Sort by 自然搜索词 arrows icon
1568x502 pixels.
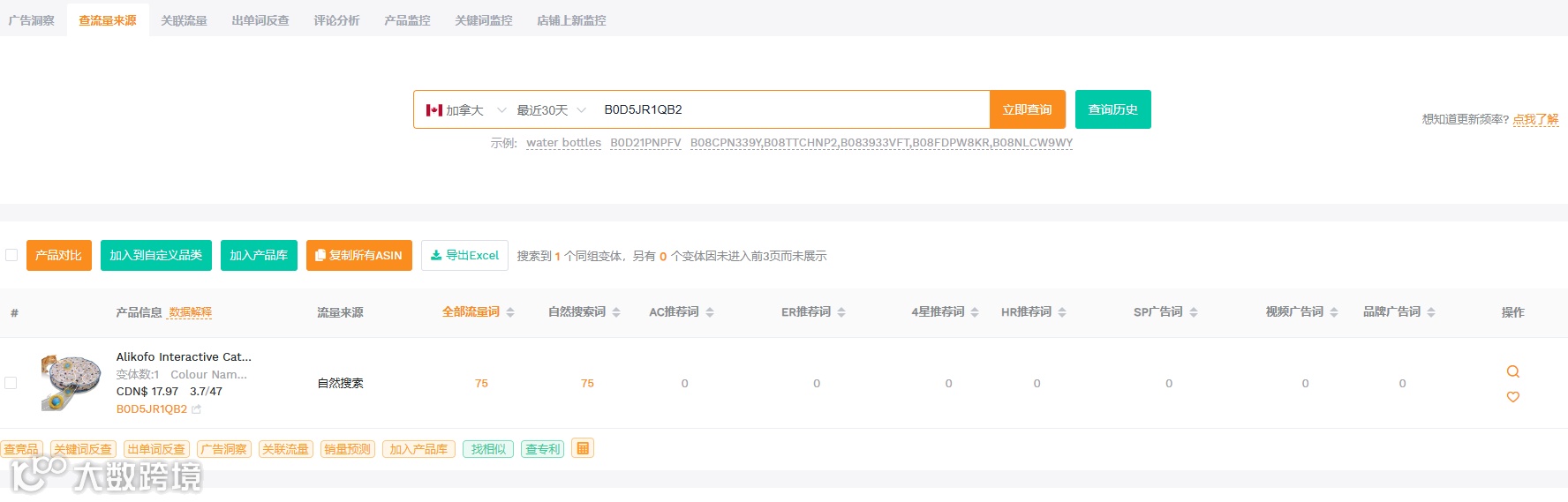[x=616, y=312]
